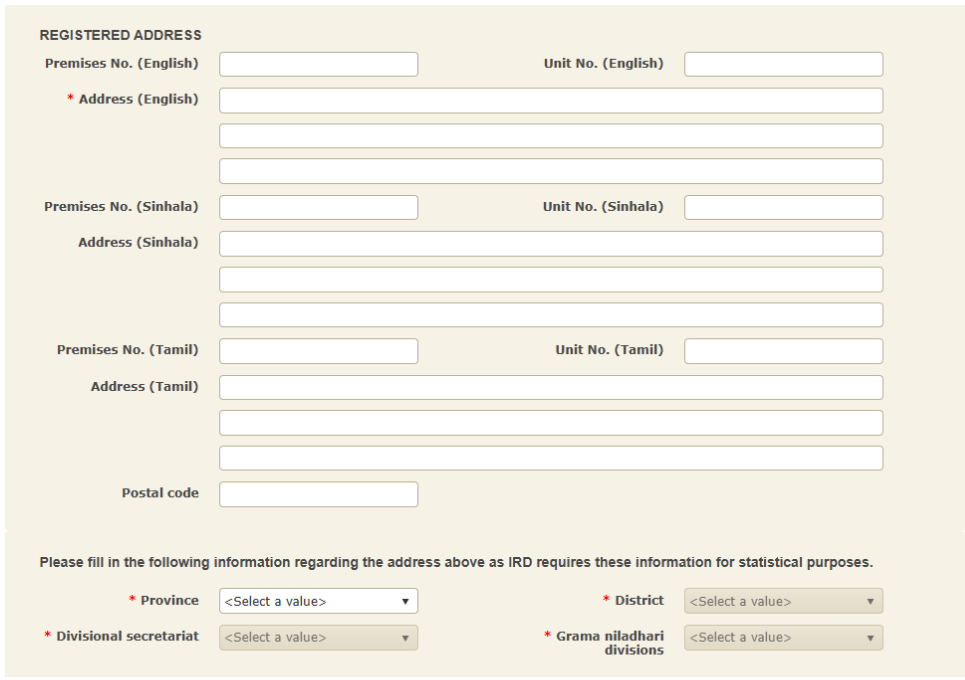
Task: Click the third Address (Tamil) line field
Action: (x=550, y=458)
